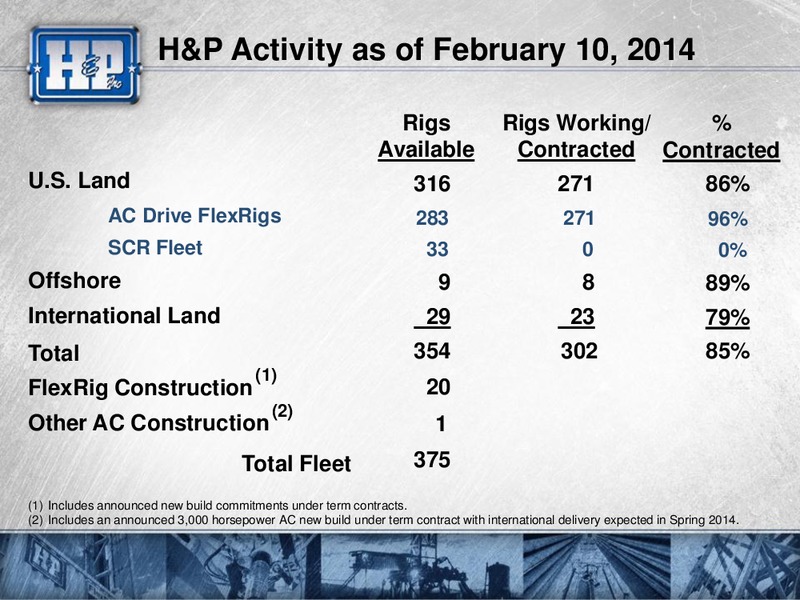The height and width of the screenshot is (600, 800).
Task: Click the H&P sign photo in footer strip
Action: pyautogui.click(x=82, y=566)
